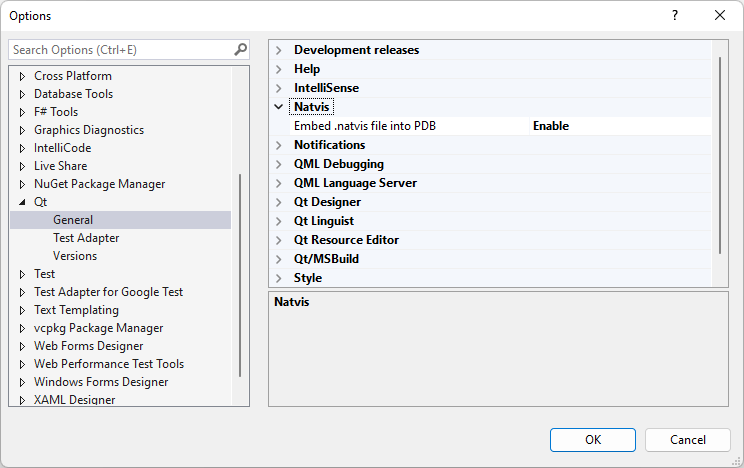The width and height of the screenshot is (744, 468).
Task: Open the Enable value dropdown
Action: (x=620, y=126)
